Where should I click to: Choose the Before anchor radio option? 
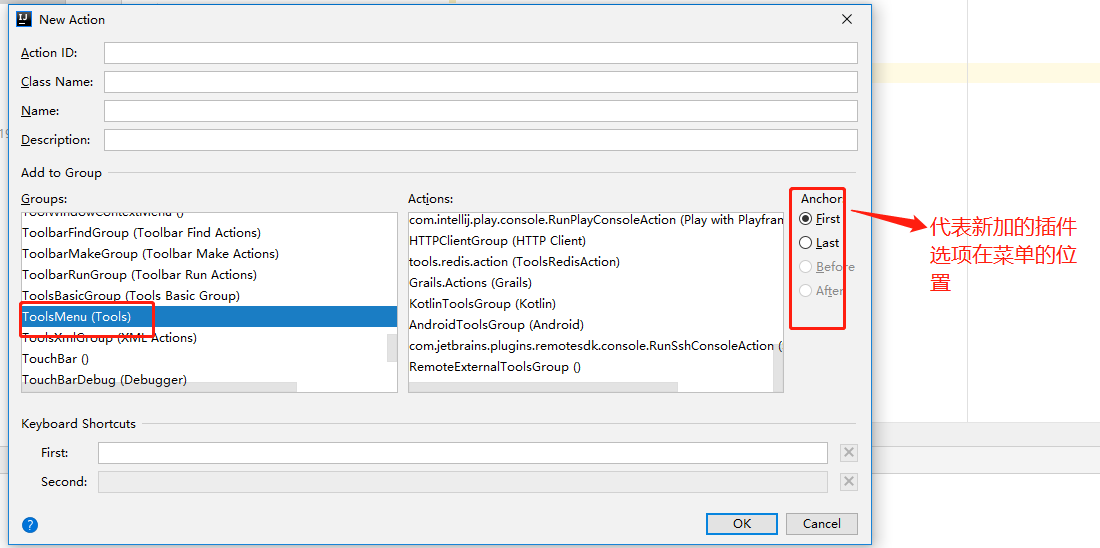click(826, 267)
